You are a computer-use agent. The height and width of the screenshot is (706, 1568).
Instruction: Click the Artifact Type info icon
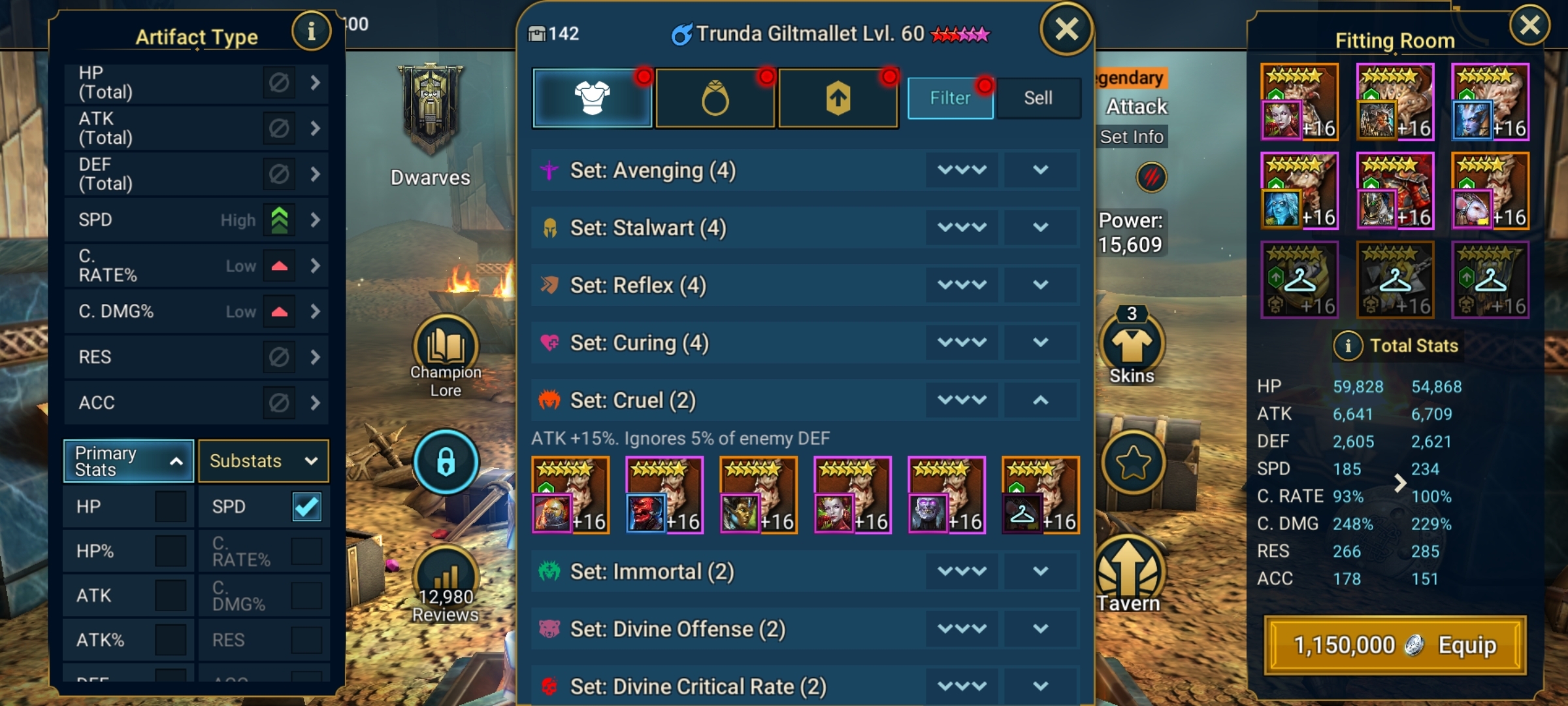coord(311,31)
